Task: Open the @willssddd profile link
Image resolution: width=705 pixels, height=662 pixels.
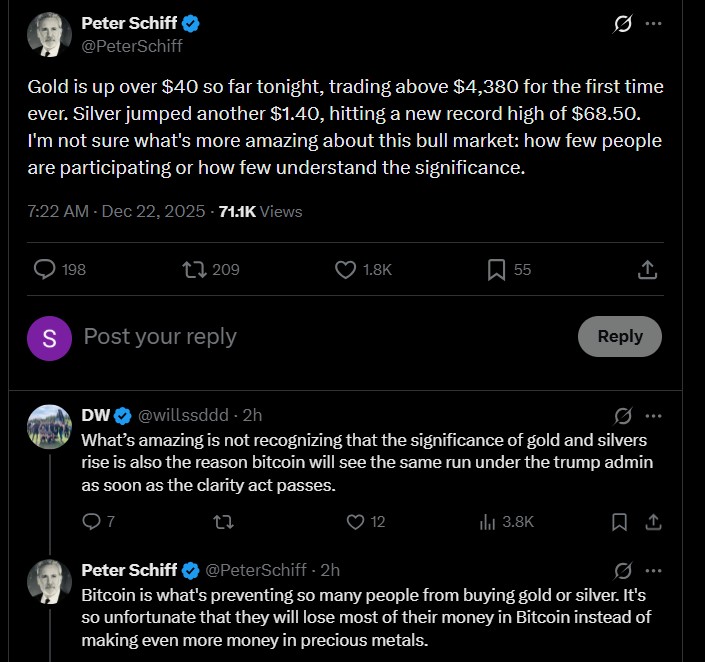Action: (184, 415)
